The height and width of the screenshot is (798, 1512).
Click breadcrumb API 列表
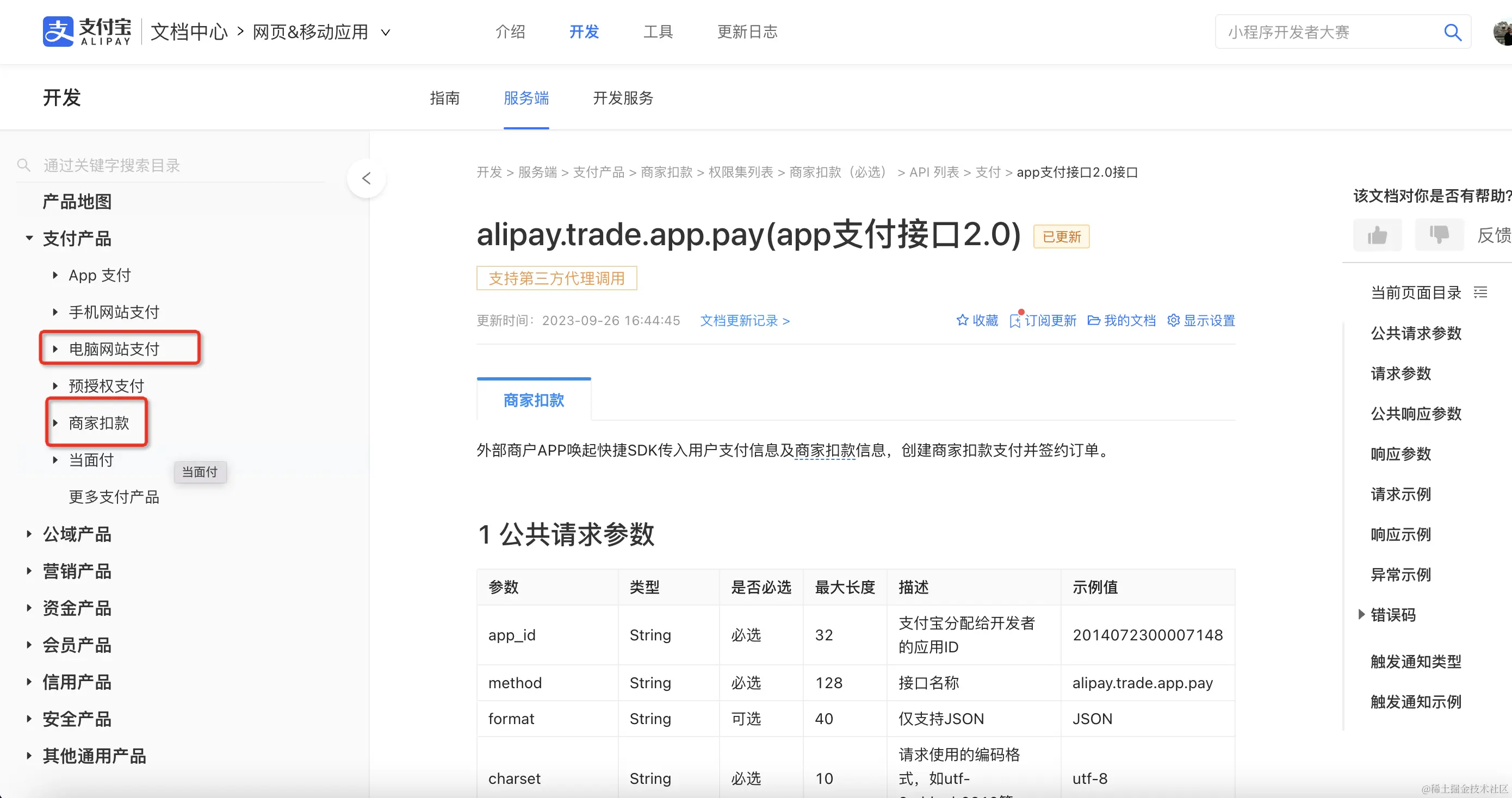[x=934, y=172]
